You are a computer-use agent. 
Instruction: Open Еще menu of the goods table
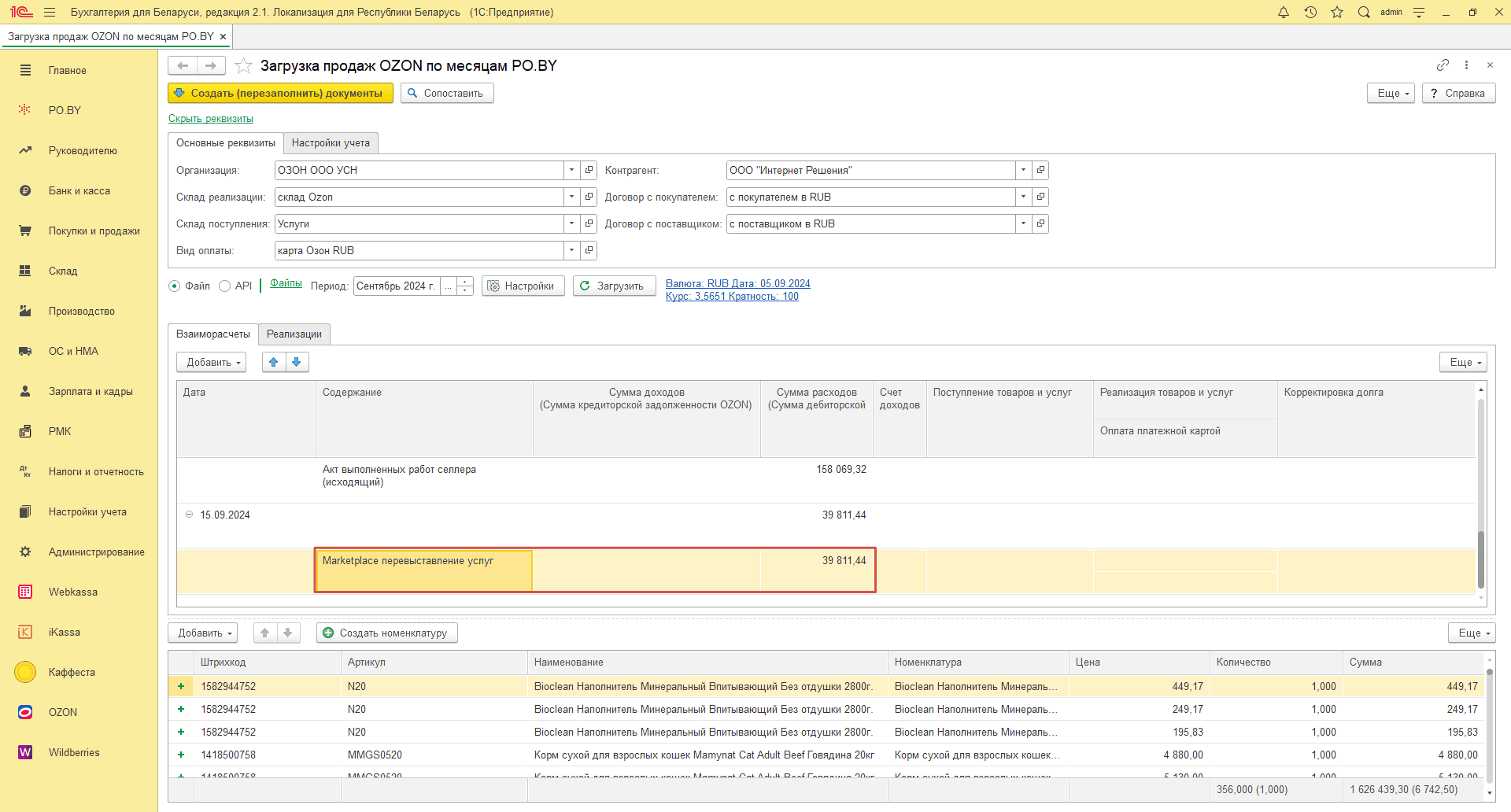tap(1472, 633)
